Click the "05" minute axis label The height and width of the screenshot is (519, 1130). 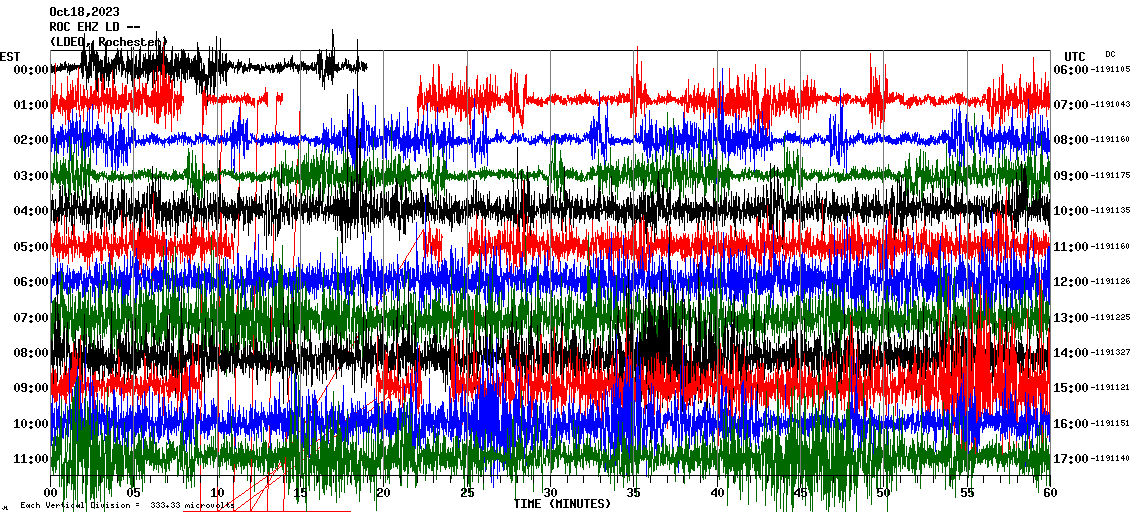(x=133, y=493)
